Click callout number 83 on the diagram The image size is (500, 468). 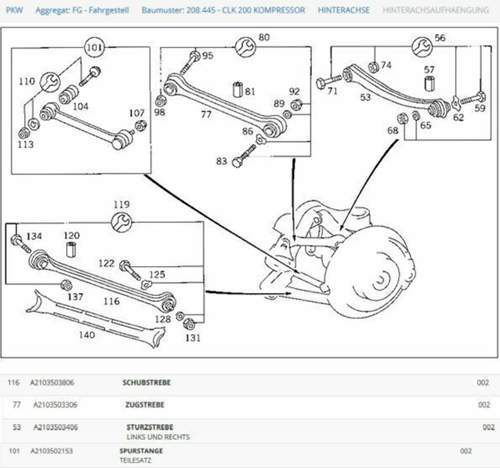[222, 161]
